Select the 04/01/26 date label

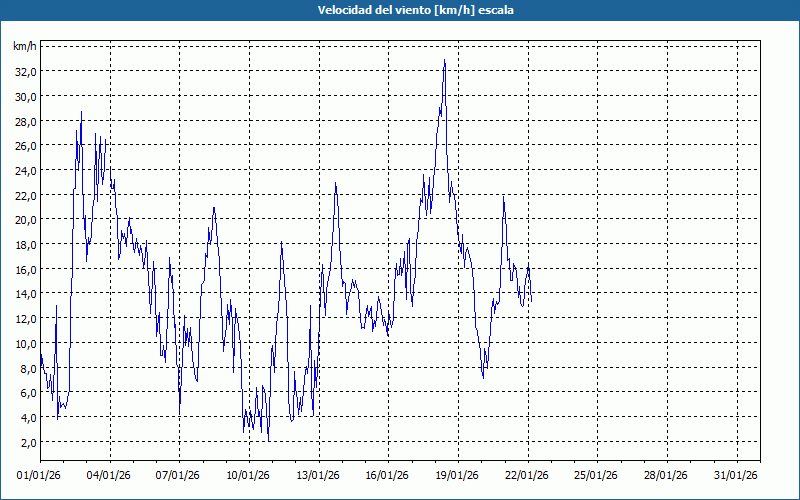click(111, 476)
